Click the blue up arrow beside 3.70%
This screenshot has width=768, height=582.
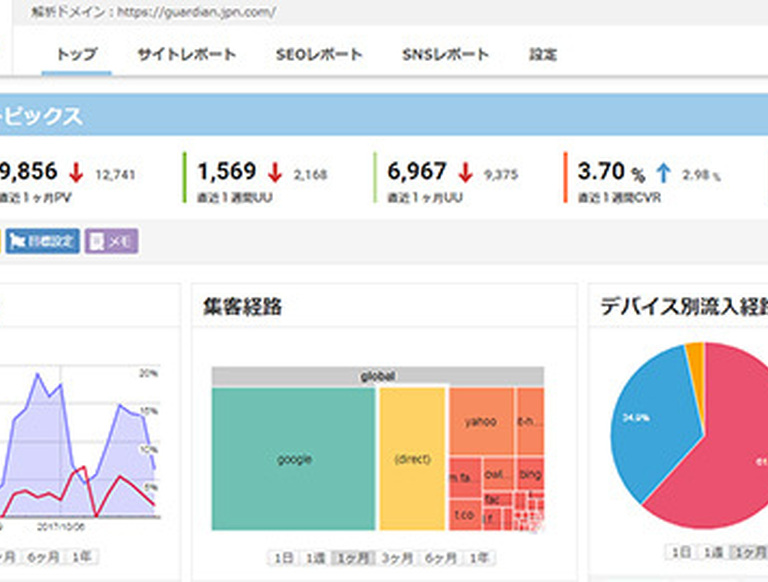663,172
